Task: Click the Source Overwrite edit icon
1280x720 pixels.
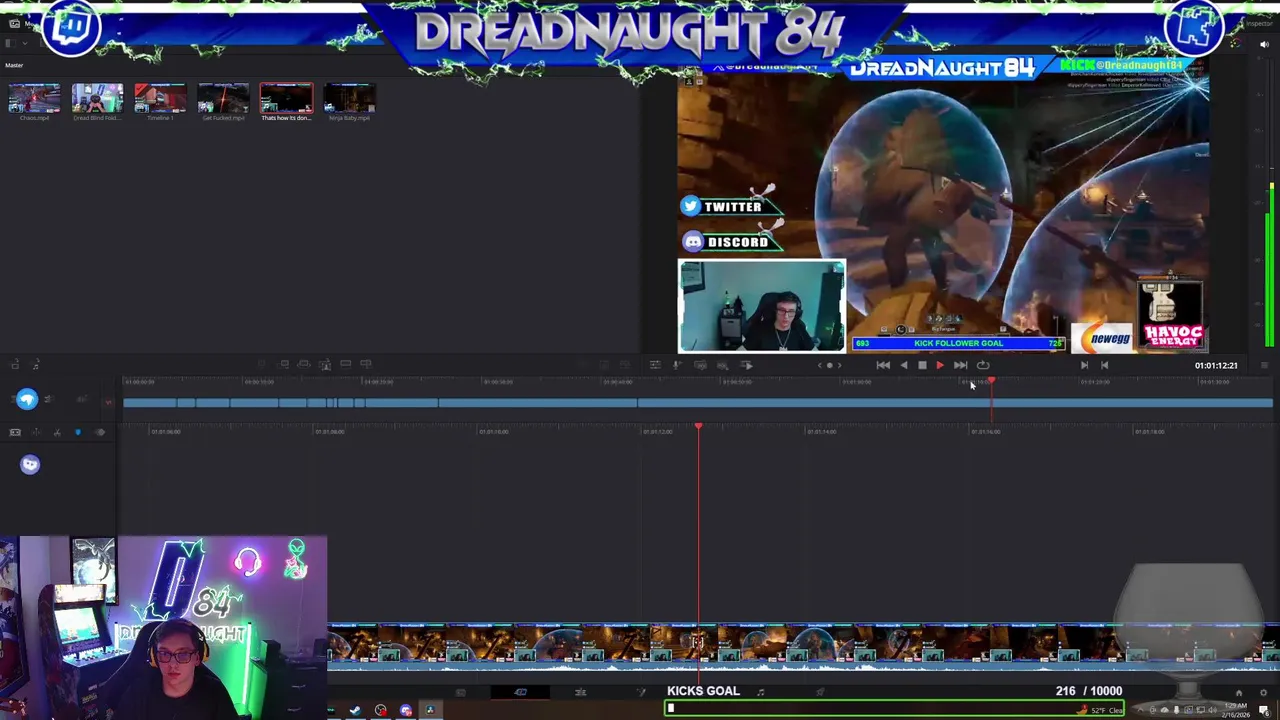Action: (x=366, y=364)
